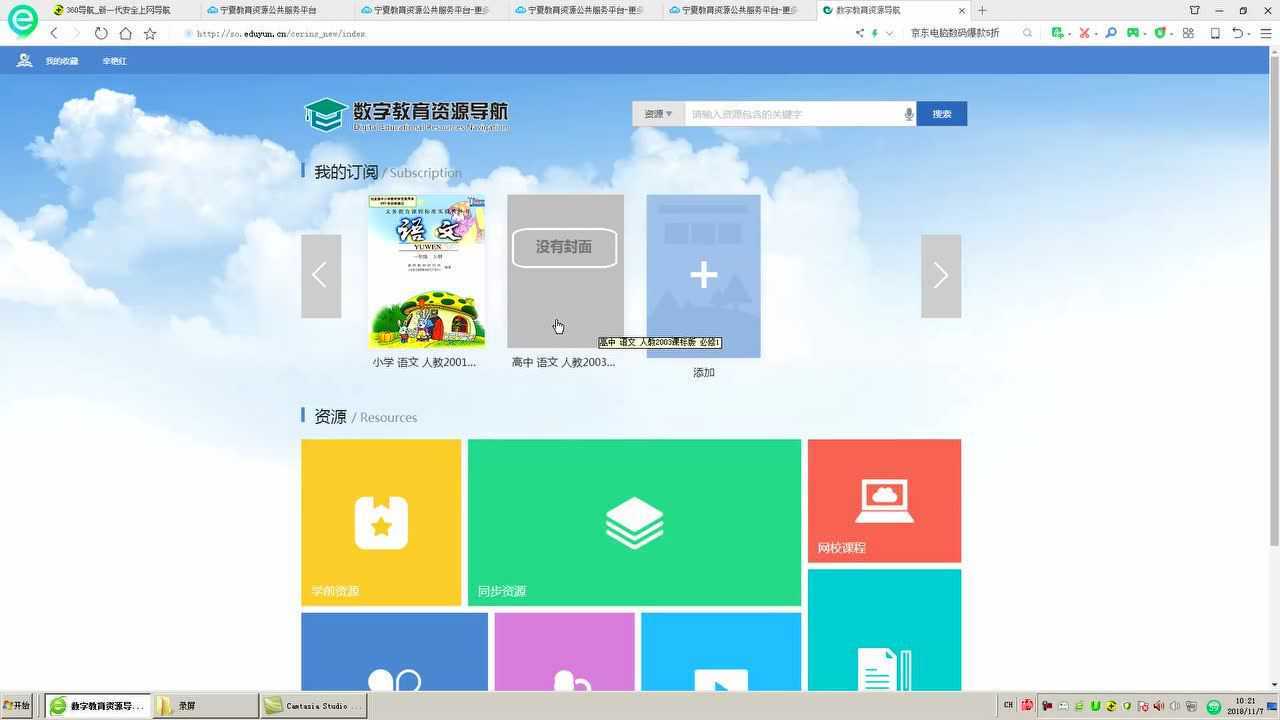
Task: Click the page vertical scrollbar
Action: coord(1273,300)
